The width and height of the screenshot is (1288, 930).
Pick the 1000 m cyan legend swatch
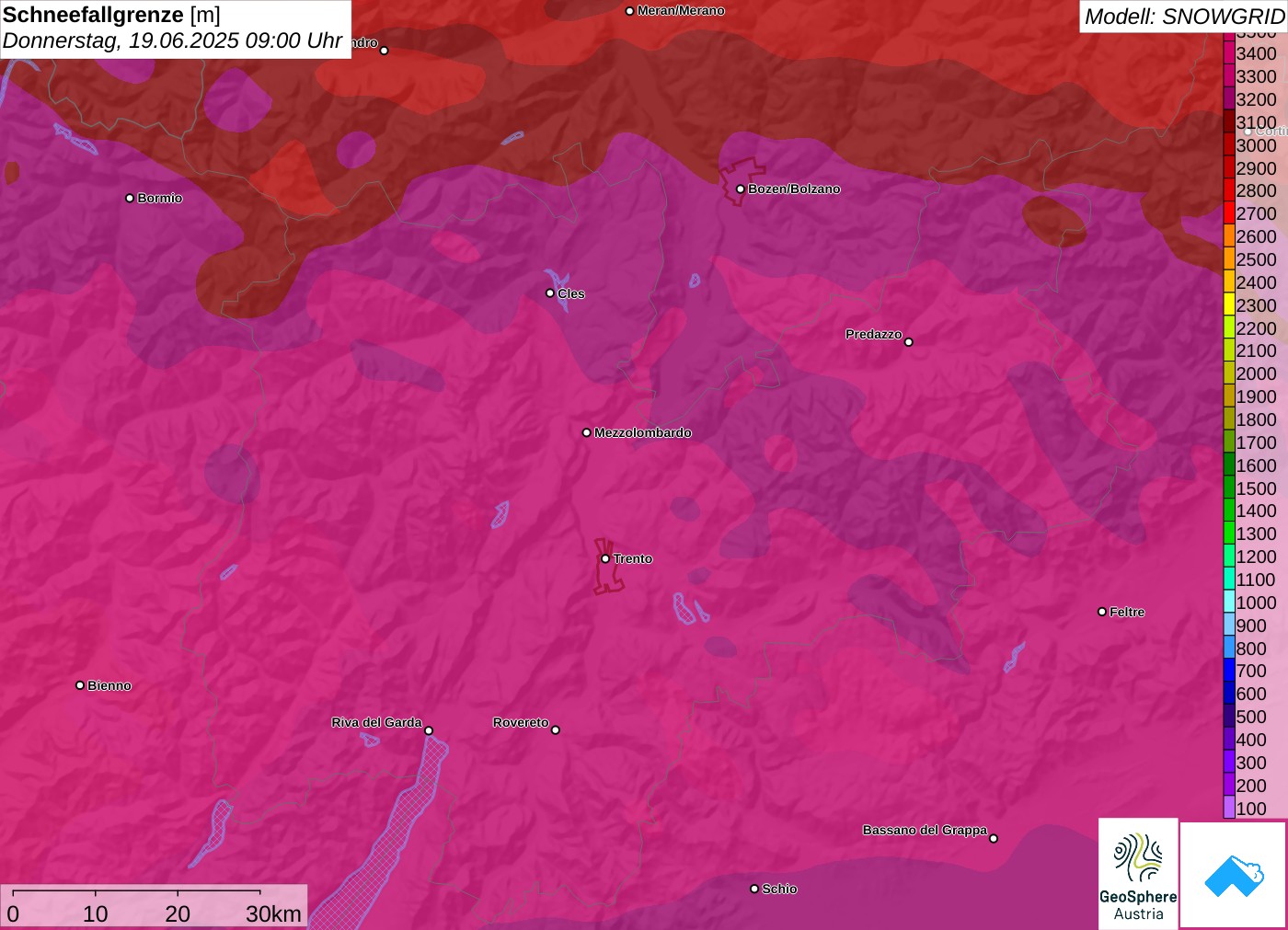point(1229,603)
